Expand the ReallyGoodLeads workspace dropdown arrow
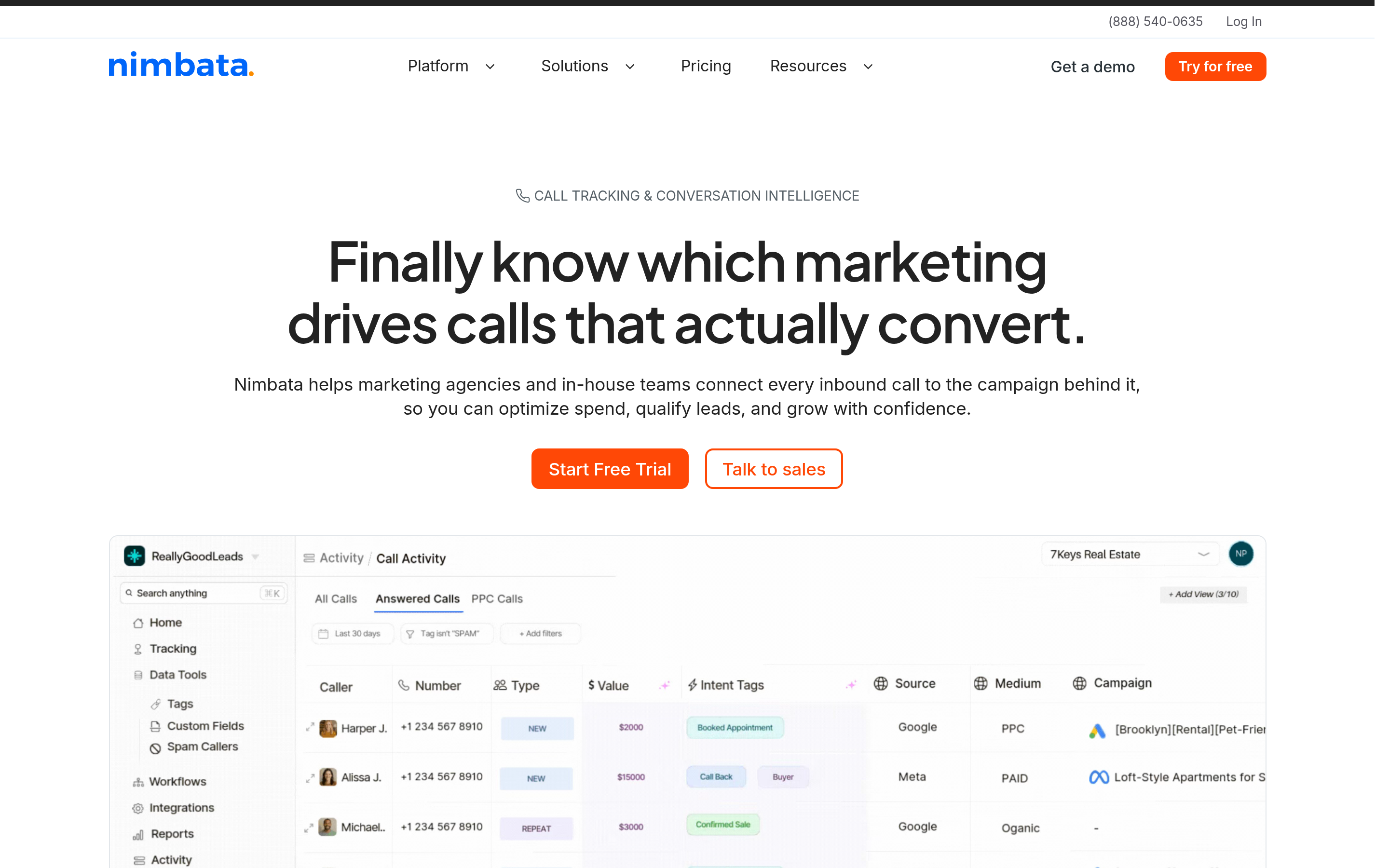Screen dimensions: 1389x868 pos(256,556)
